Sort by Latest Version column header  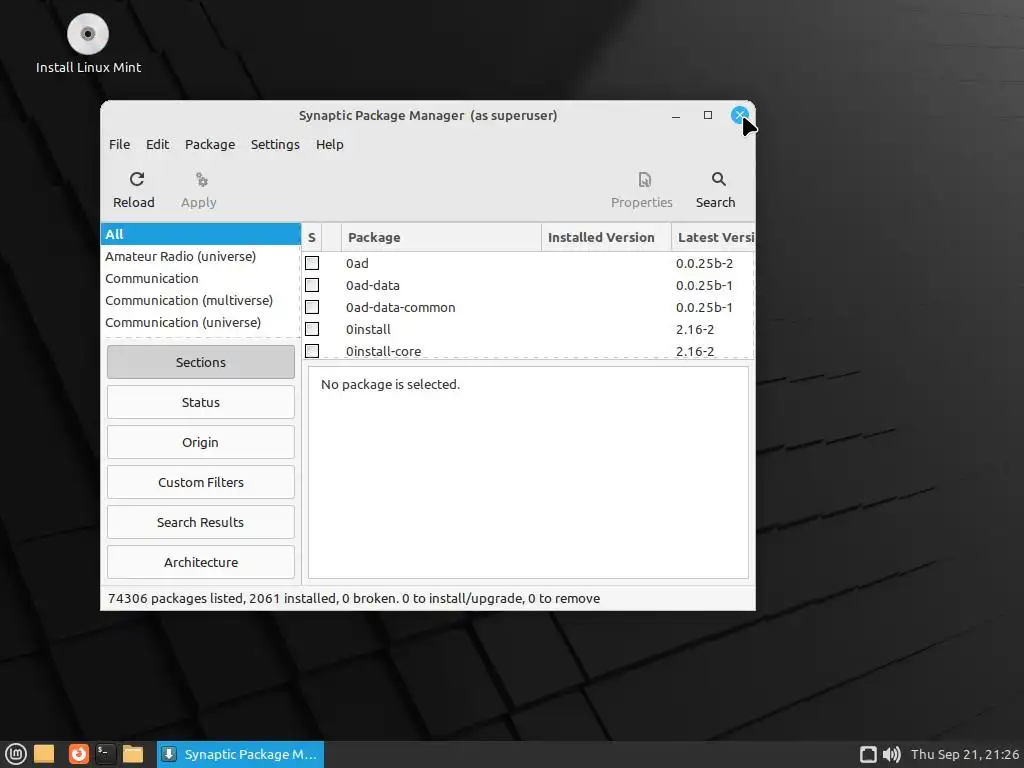[713, 238]
